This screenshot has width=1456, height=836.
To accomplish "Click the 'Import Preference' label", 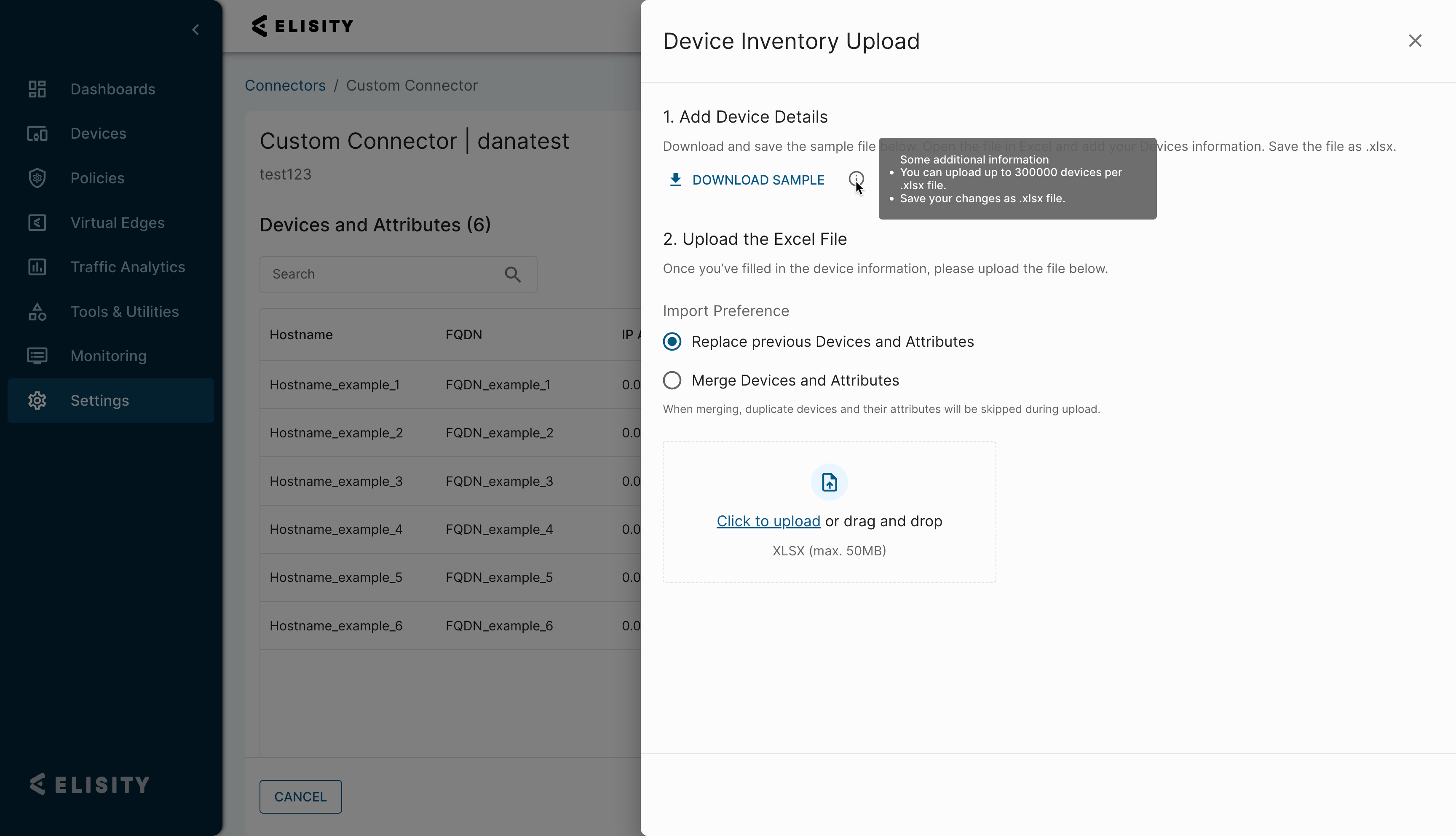I will pos(726,311).
